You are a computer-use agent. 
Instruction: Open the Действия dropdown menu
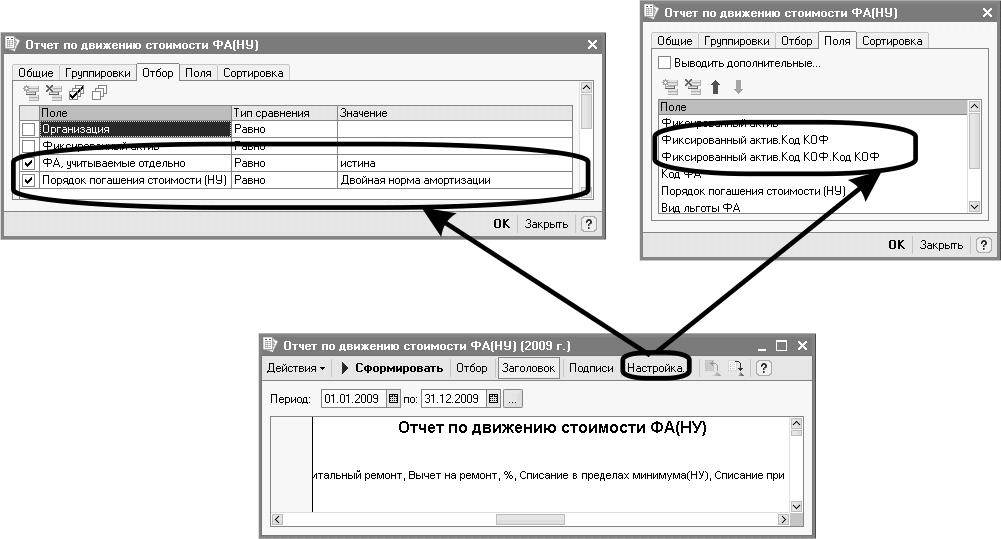pyautogui.click(x=295, y=368)
